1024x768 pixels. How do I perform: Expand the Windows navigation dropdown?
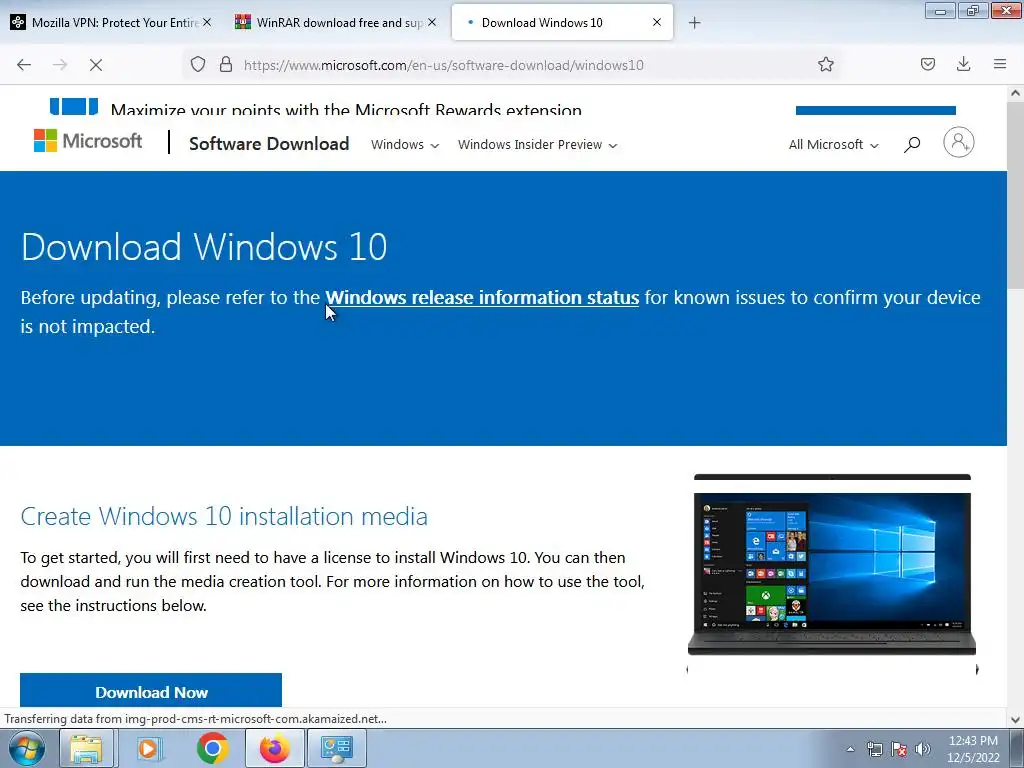tap(405, 144)
